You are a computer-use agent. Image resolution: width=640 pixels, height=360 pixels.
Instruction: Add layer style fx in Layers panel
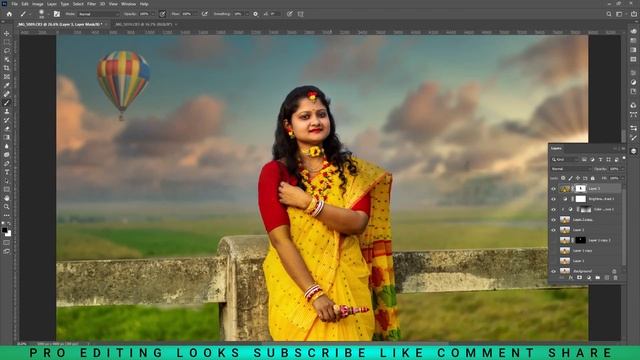point(571,278)
